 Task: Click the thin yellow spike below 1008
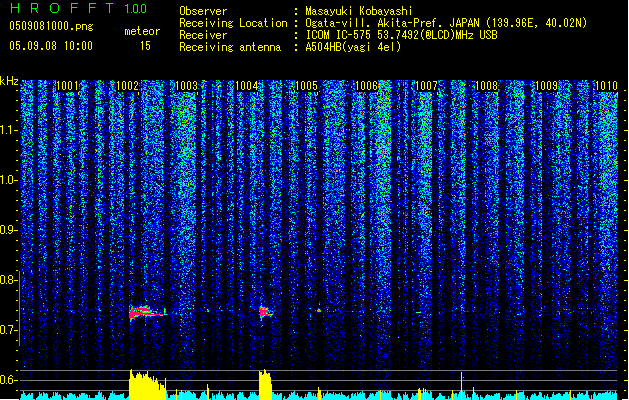click(461, 386)
